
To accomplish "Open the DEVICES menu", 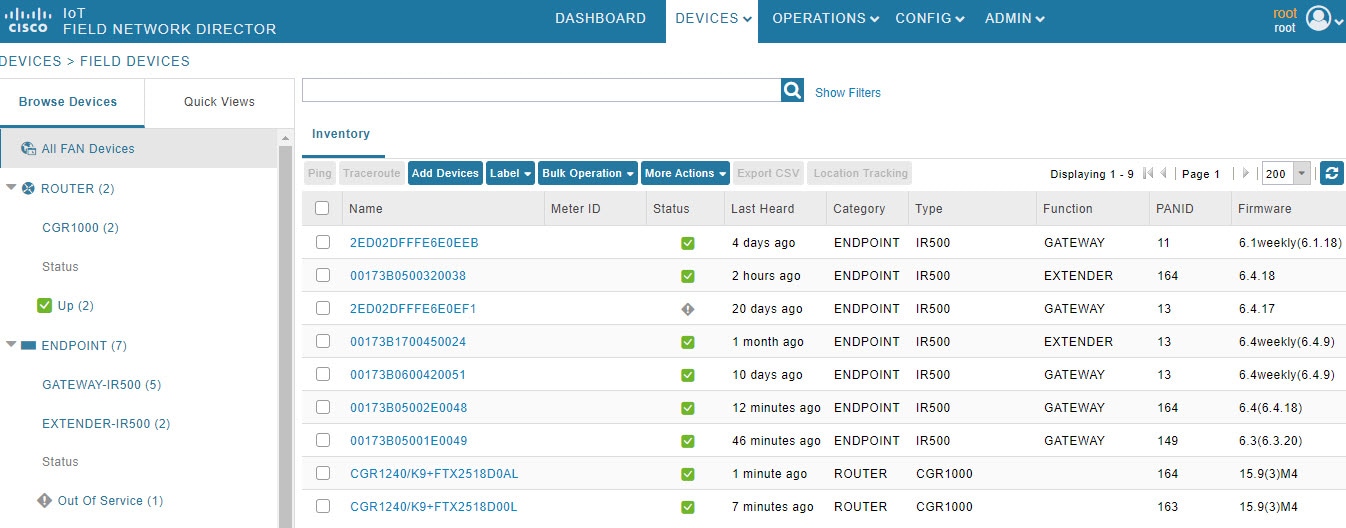I will 712,18.
